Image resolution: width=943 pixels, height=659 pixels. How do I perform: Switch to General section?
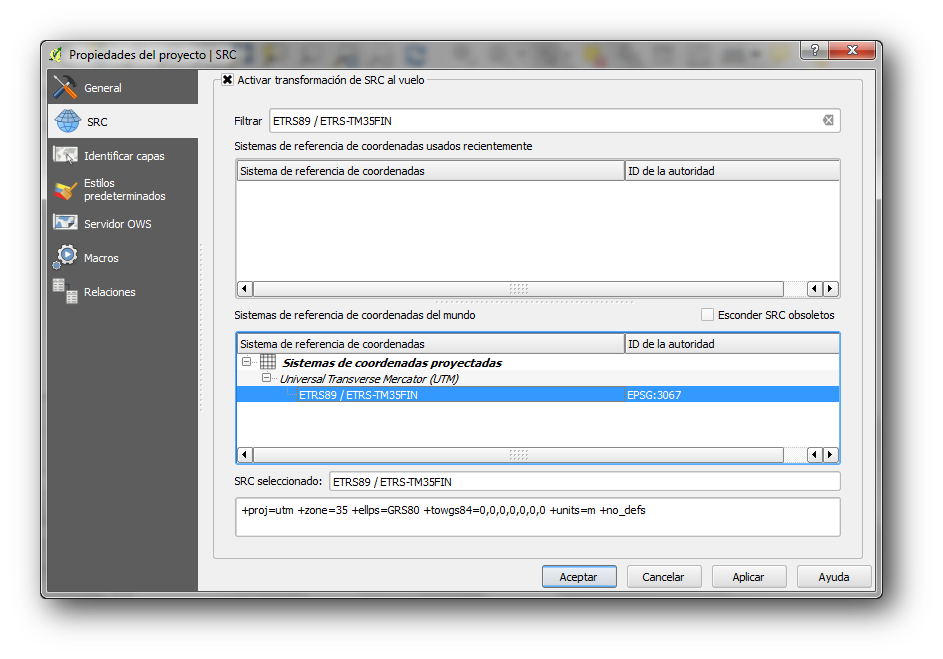(x=123, y=87)
